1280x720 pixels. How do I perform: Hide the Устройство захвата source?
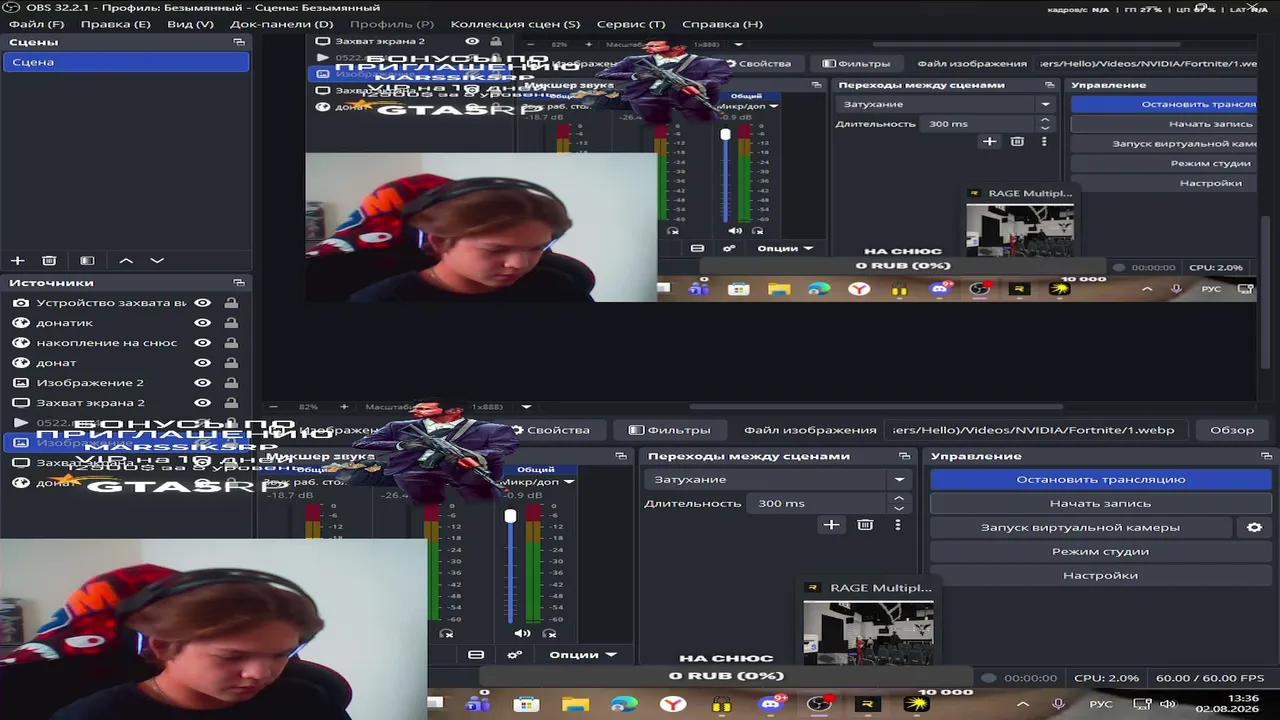point(202,303)
